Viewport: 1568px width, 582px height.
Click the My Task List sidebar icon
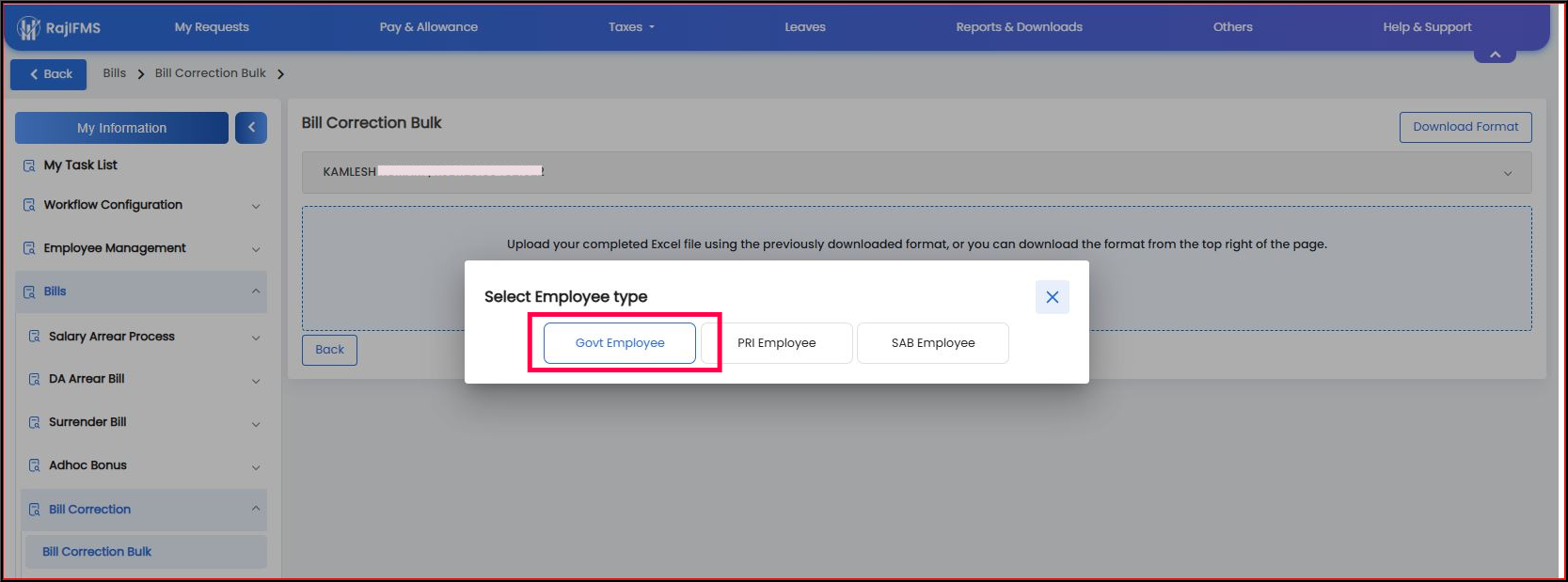tap(29, 165)
